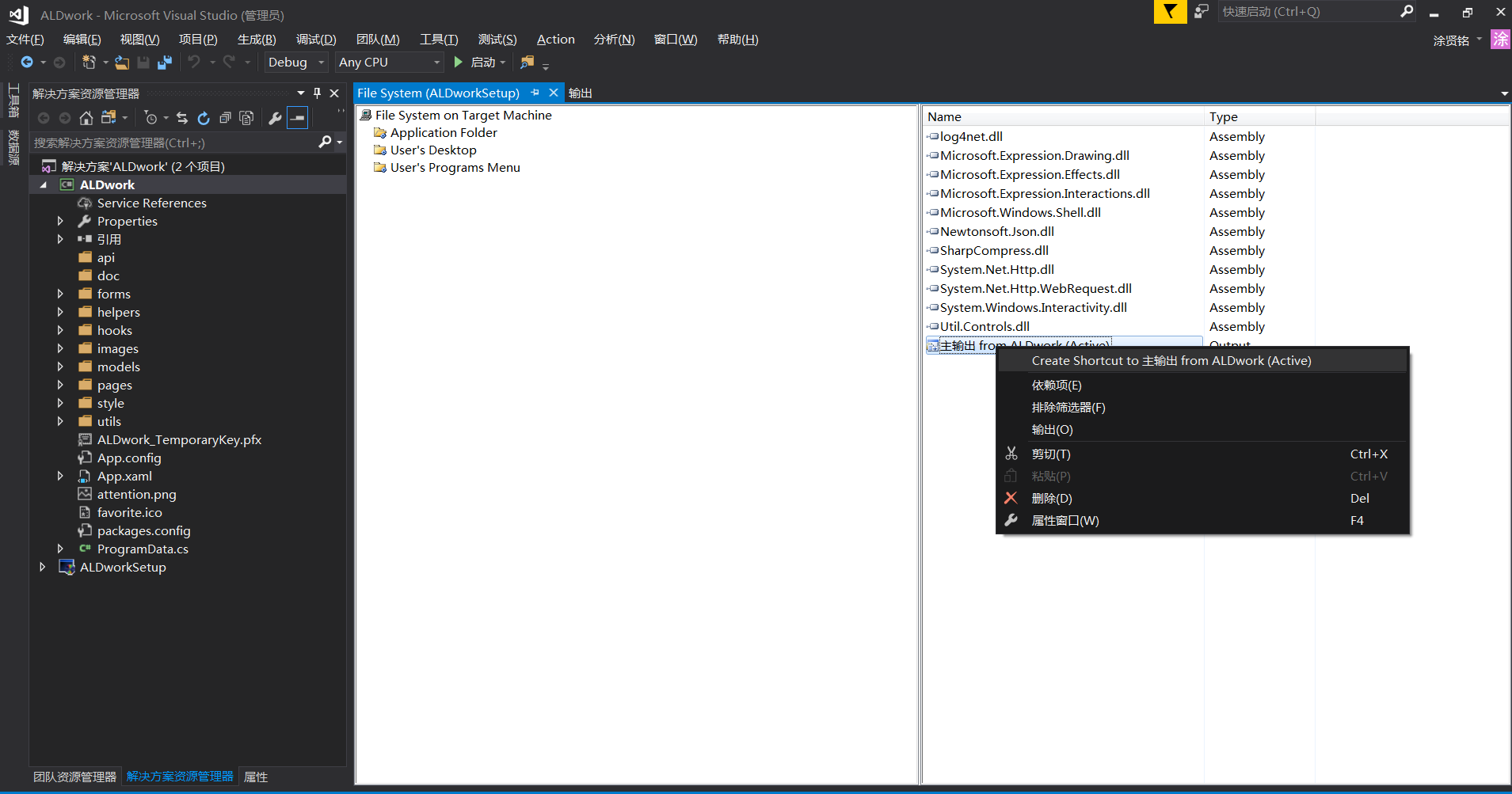Open the Solution Explorer window options dropdown
This screenshot has height=794, width=1512.
[301, 93]
